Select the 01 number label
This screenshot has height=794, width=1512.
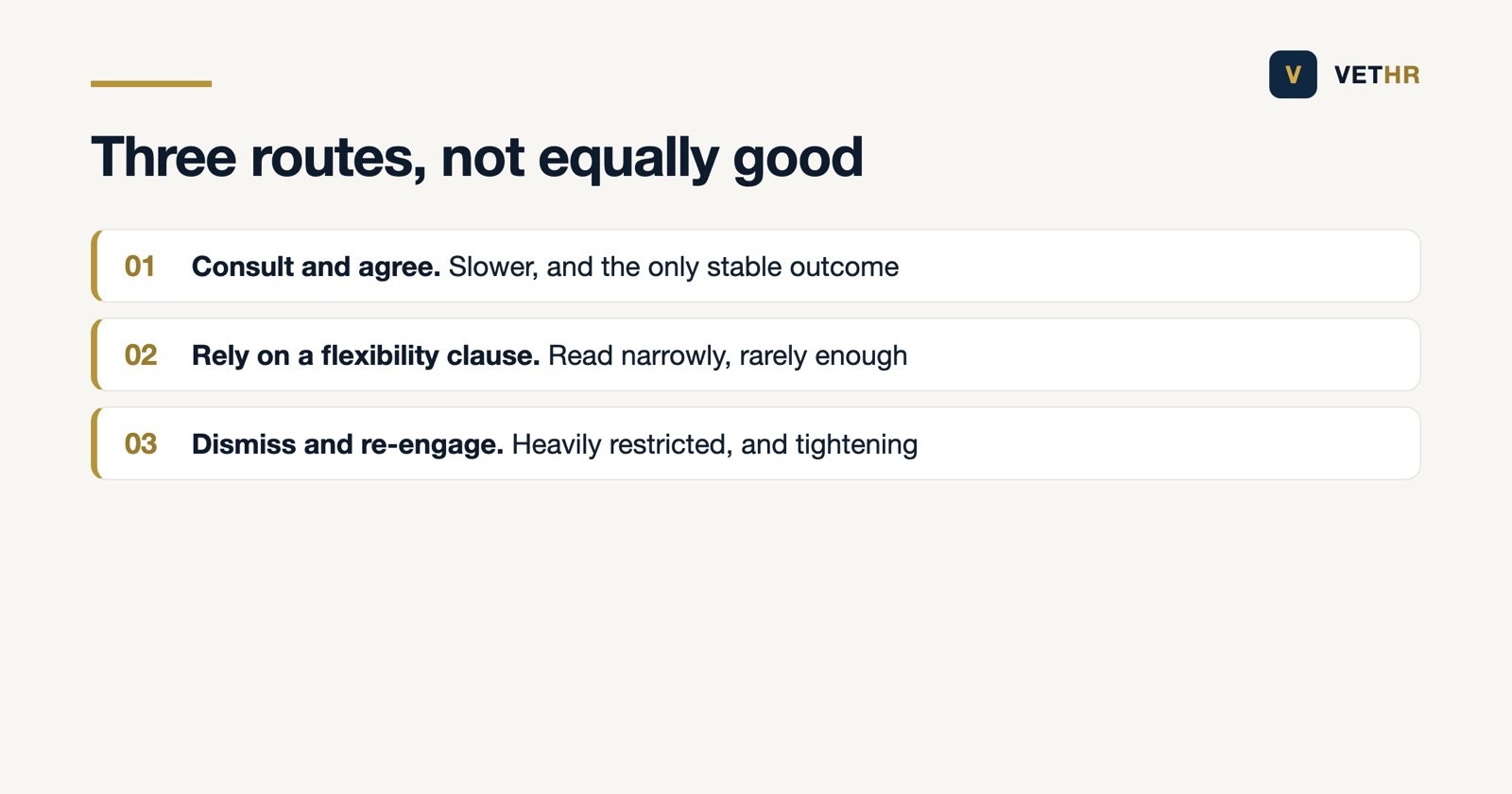pyautogui.click(x=140, y=267)
